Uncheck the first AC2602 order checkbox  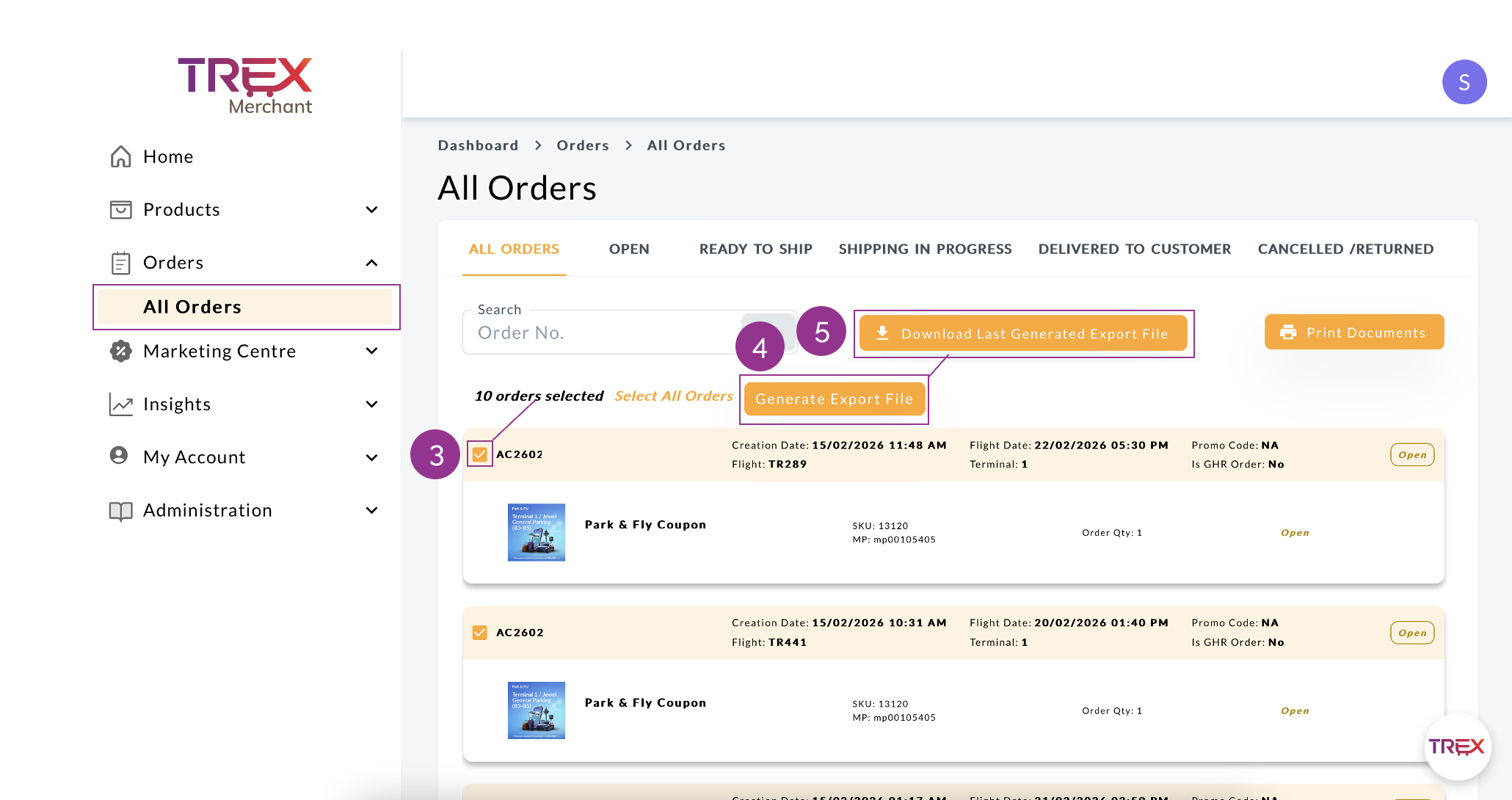(x=480, y=454)
